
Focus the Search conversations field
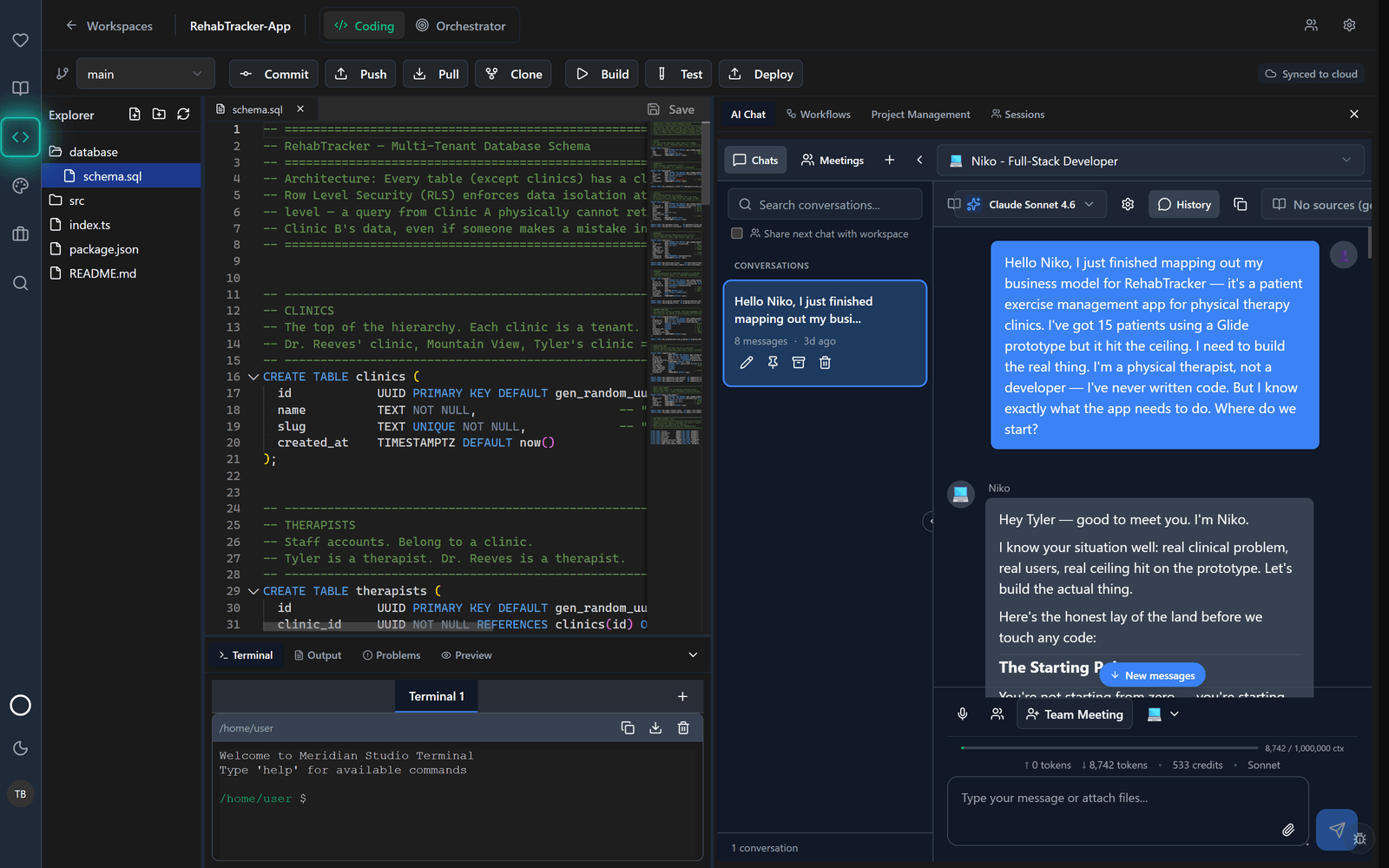(825, 205)
